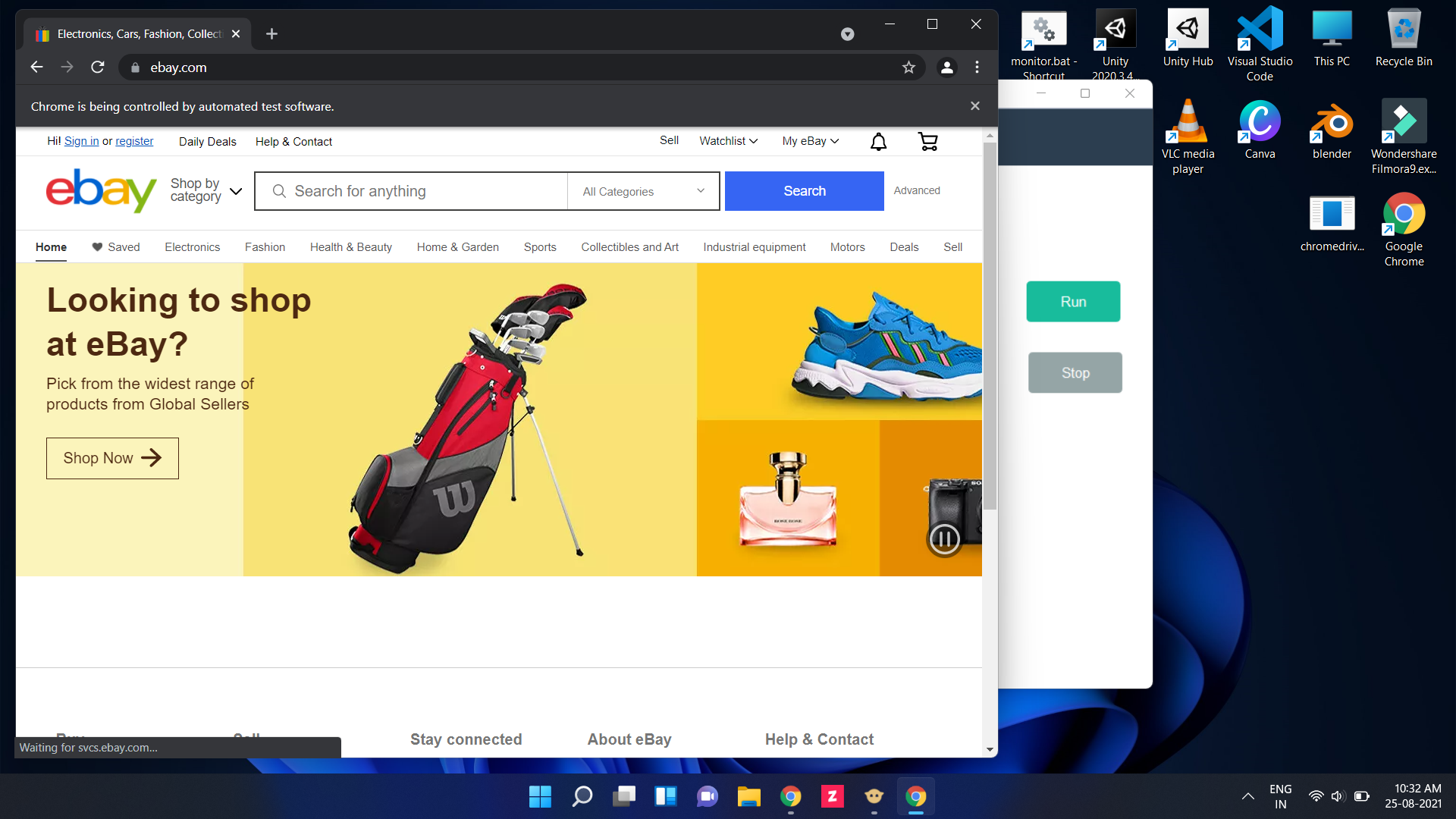
Task: Bookmark page with star icon
Action: (908, 67)
